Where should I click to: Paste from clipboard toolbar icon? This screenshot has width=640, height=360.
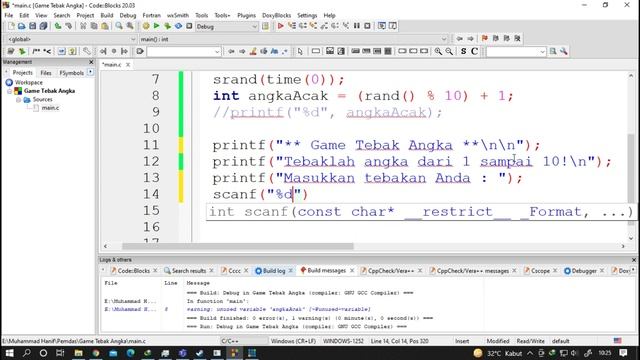[104, 26]
